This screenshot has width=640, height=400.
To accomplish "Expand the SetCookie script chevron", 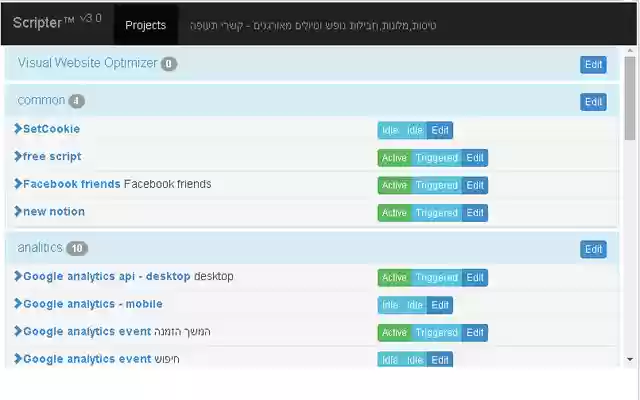I will click(18, 129).
